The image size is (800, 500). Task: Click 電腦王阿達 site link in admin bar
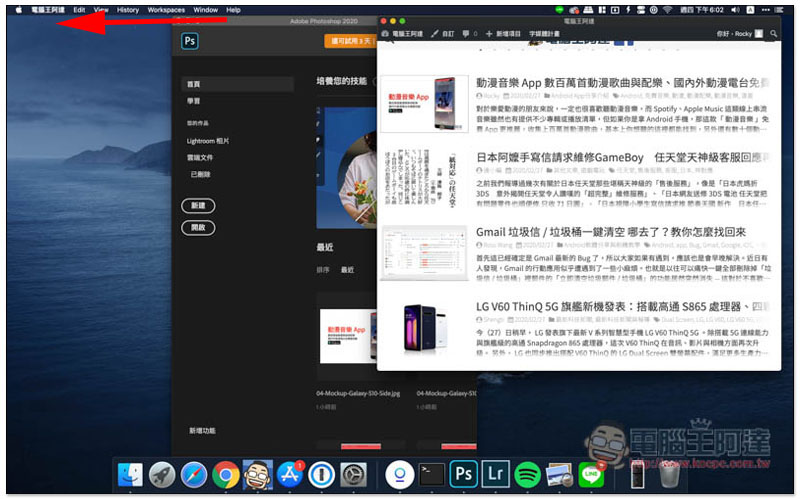[402, 34]
